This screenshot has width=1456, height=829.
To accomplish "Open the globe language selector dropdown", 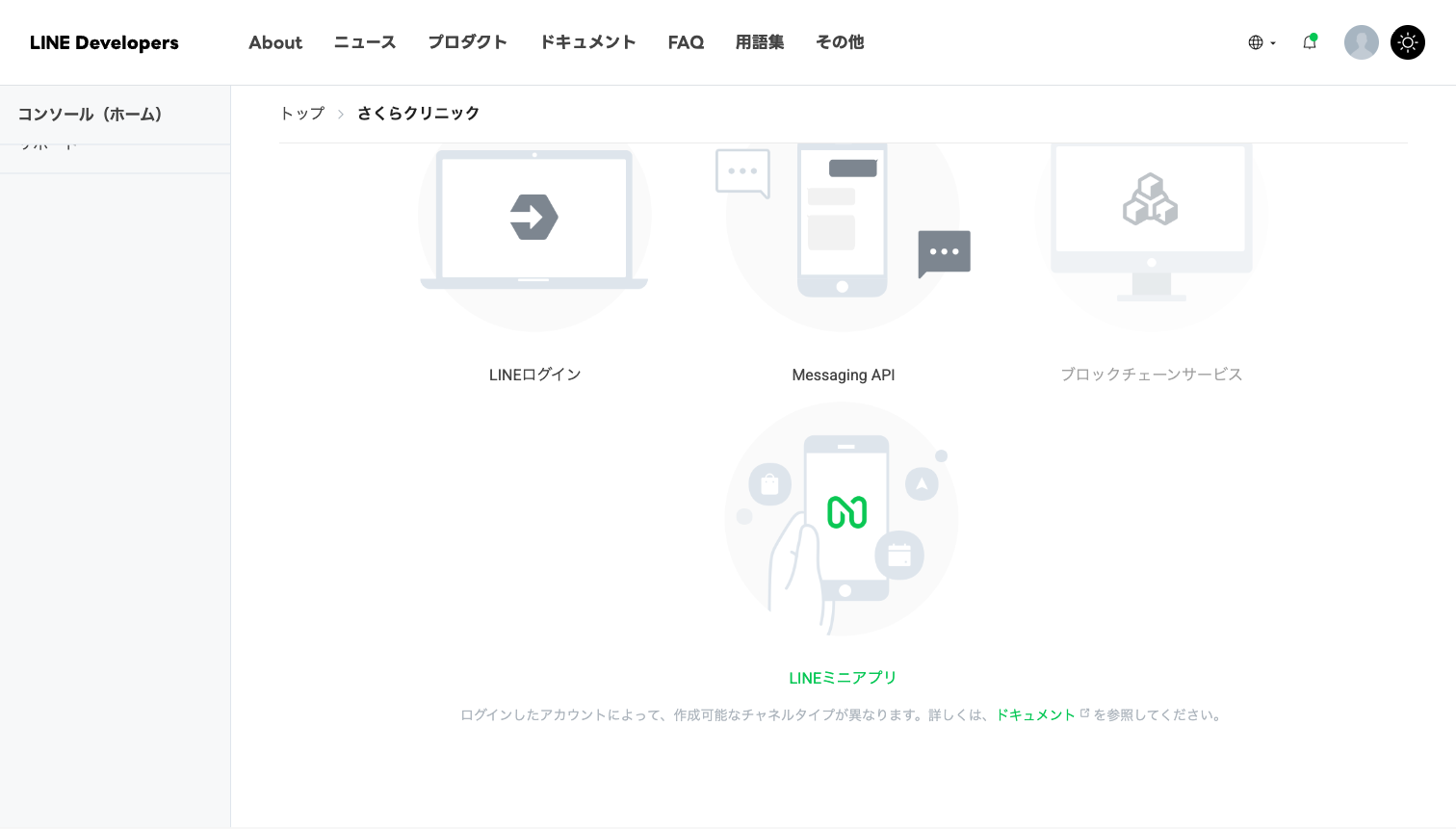I will [x=1261, y=42].
